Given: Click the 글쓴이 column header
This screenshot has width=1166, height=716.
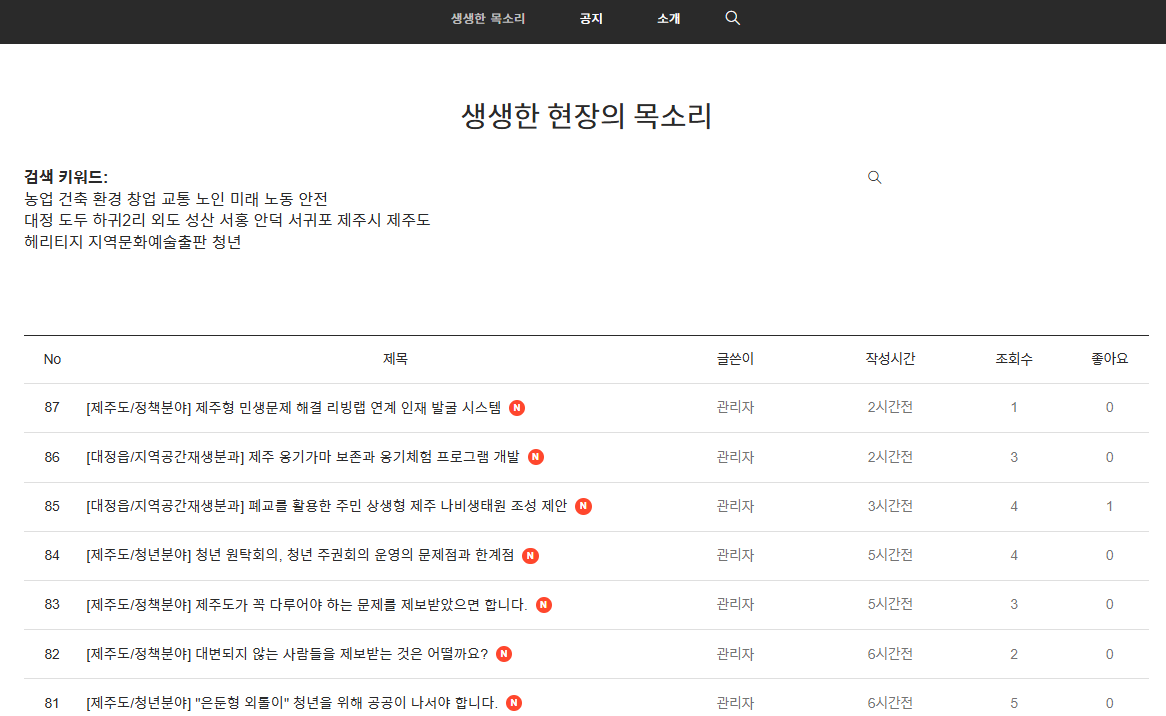Looking at the screenshot, I should [x=735, y=359].
